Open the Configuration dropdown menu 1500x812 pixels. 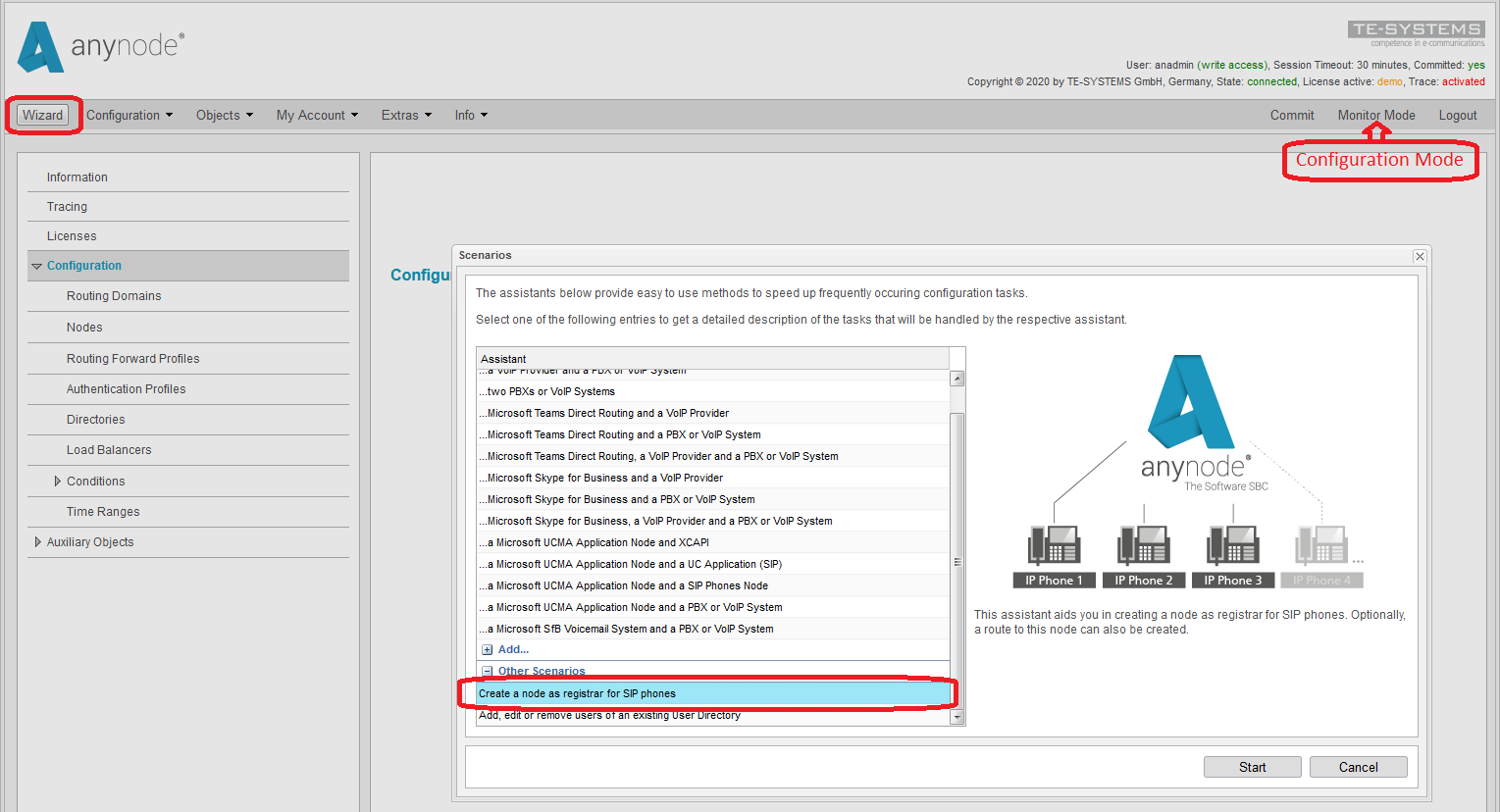click(x=129, y=116)
